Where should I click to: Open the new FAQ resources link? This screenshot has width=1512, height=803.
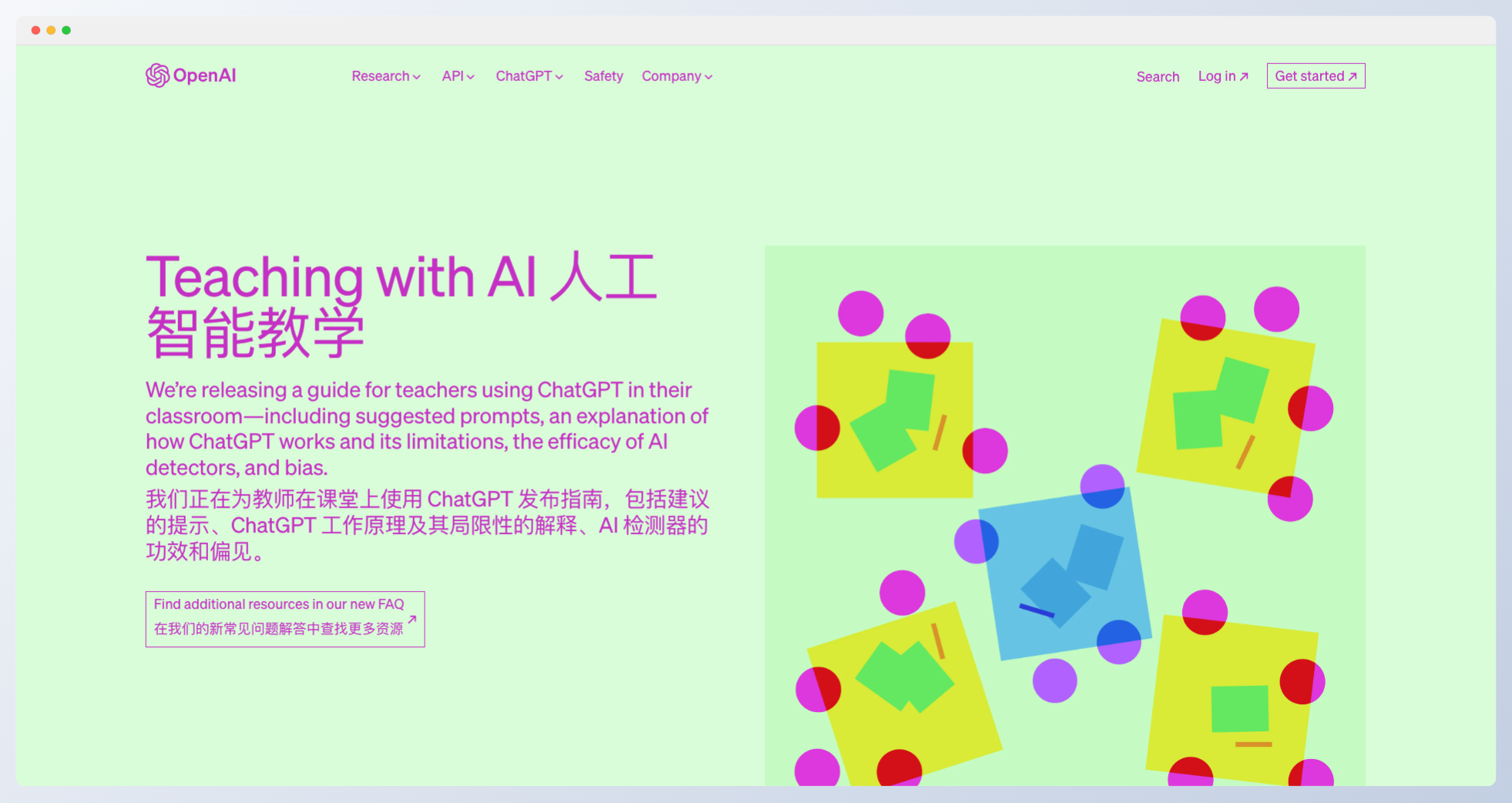click(285, 619)
